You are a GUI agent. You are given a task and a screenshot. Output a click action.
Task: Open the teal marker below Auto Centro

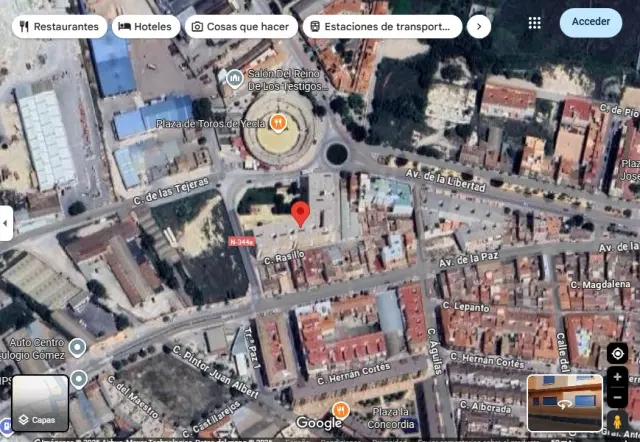point(79,379)
